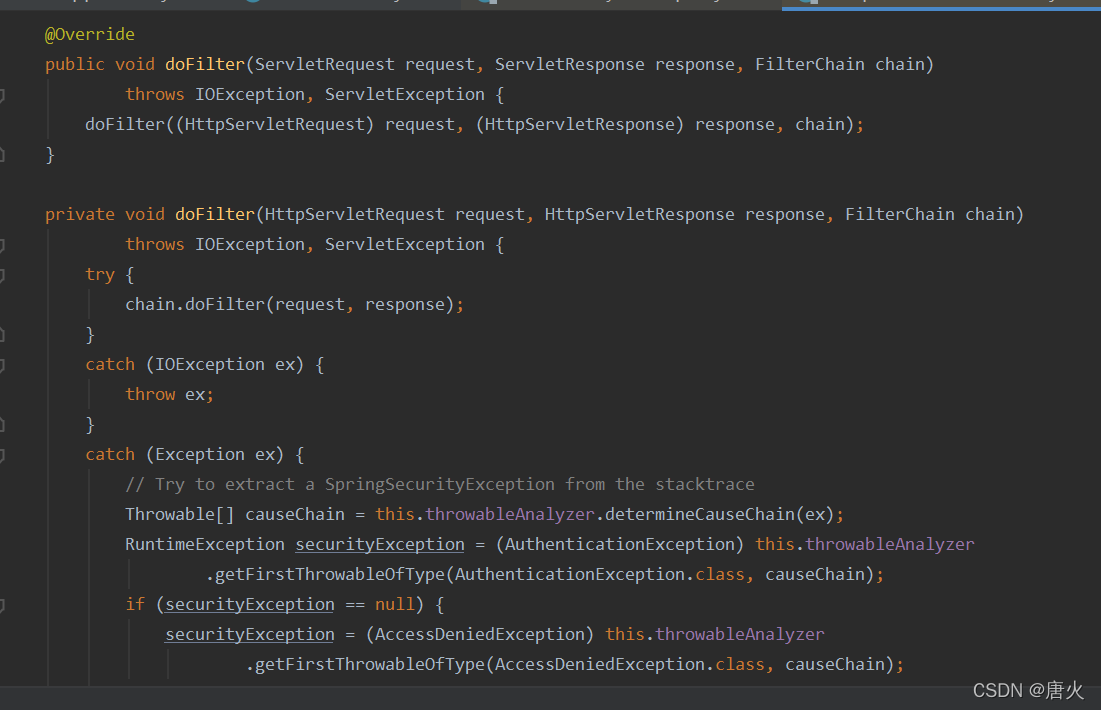Click doFilter name in the private method declaration

click(x=215, y=214)
